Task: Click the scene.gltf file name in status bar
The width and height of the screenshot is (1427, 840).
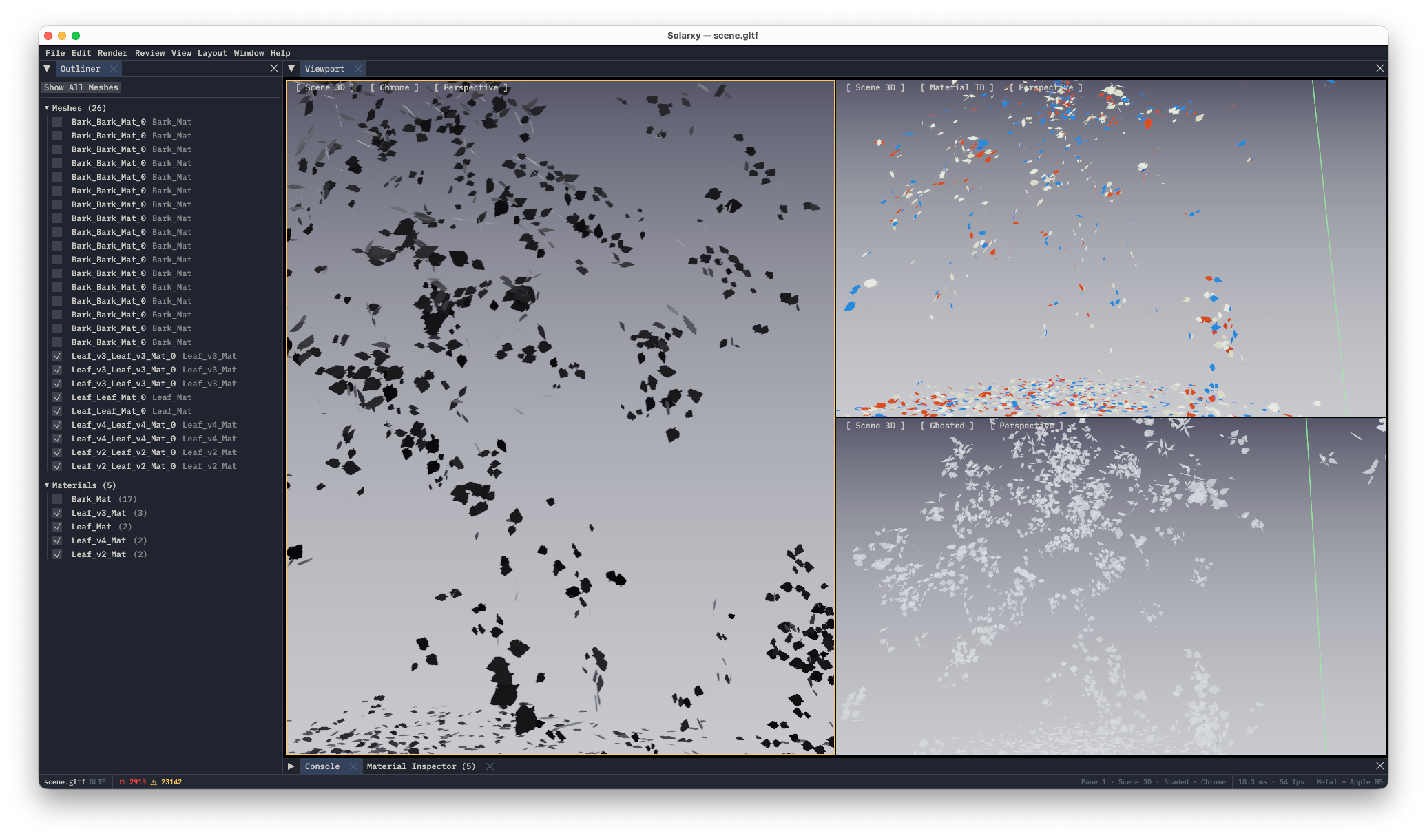Action: 65,782
